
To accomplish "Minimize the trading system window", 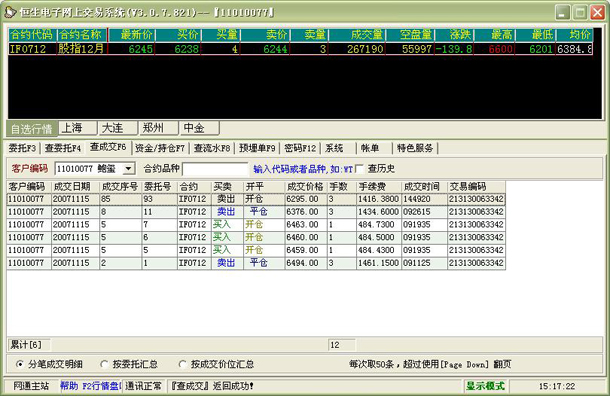I will point(562,12).
